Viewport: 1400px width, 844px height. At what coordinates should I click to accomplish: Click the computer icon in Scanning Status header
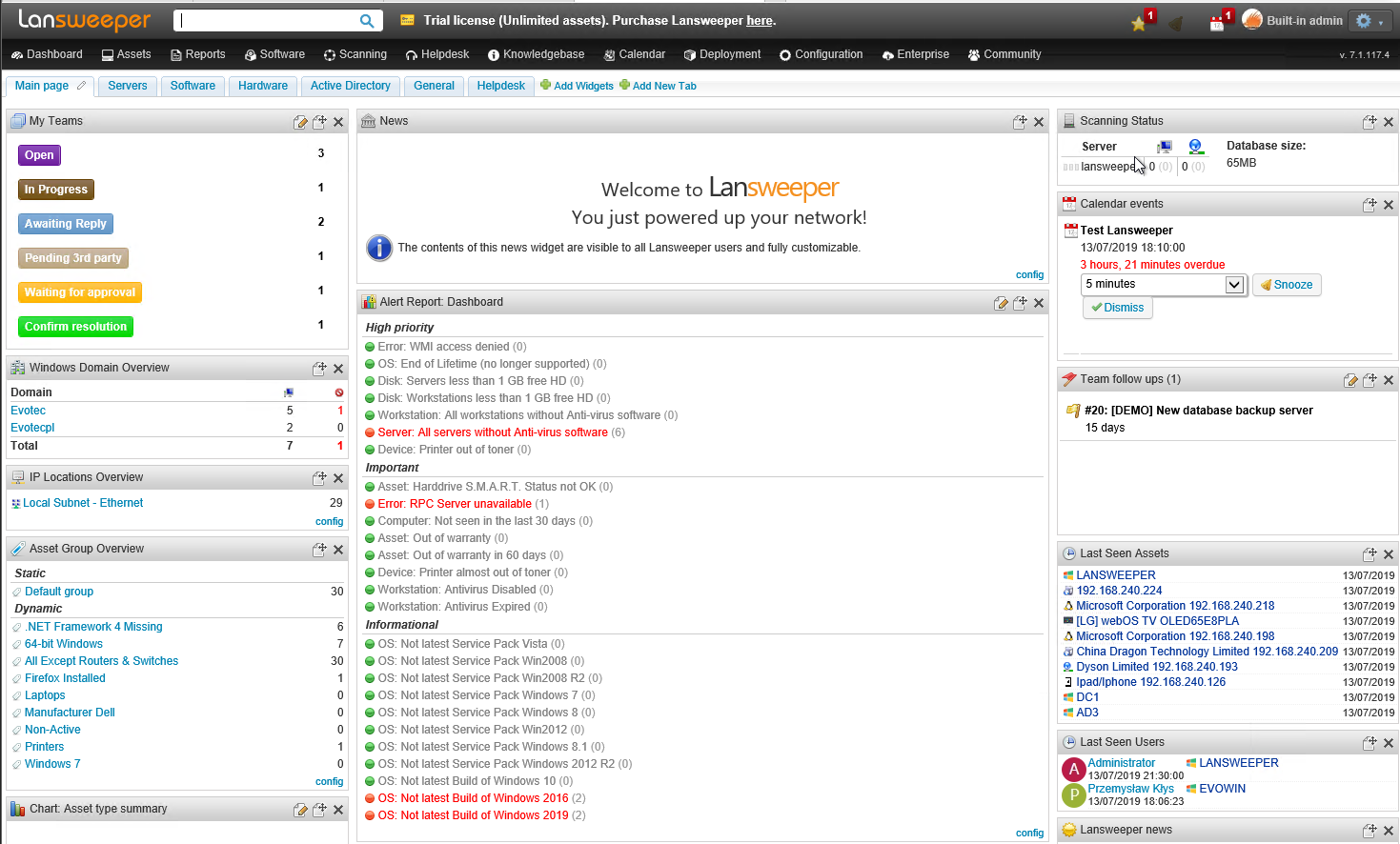tap(1164, 146)
